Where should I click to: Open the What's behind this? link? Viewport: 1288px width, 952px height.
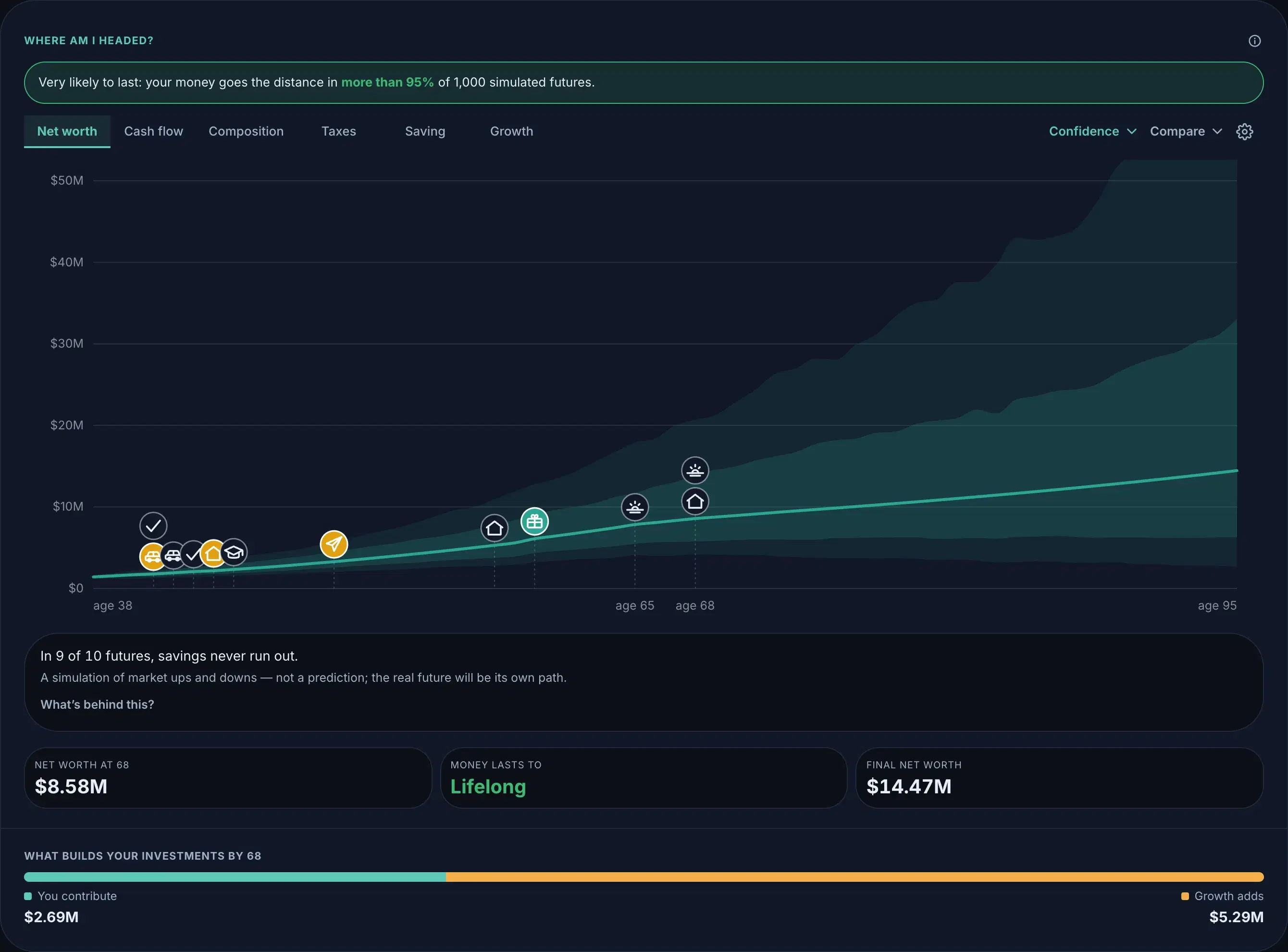(x=98, y=704)
